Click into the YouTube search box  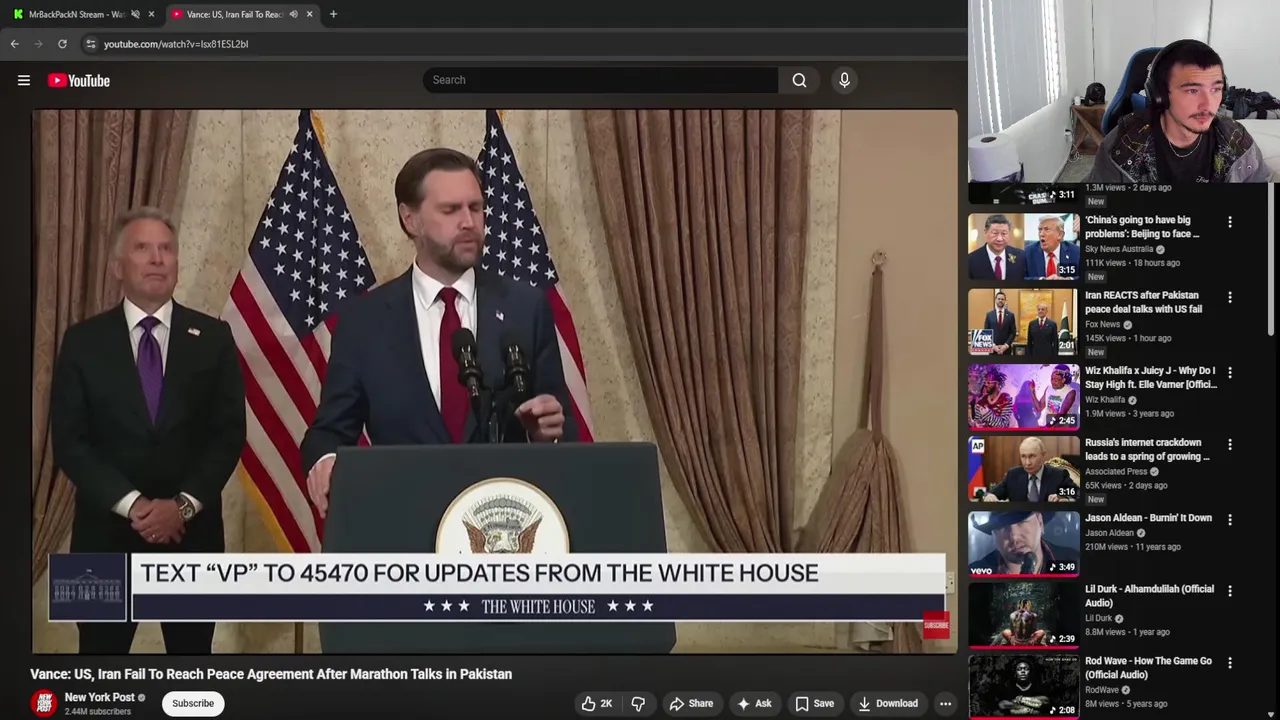pos(600,80)
